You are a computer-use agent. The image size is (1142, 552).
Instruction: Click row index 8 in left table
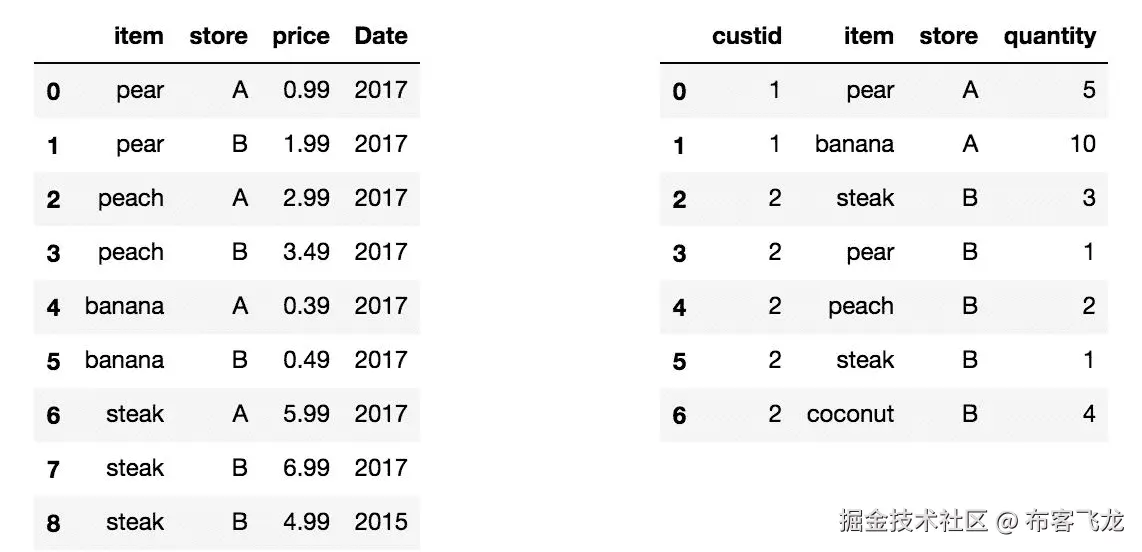point(53,523)
